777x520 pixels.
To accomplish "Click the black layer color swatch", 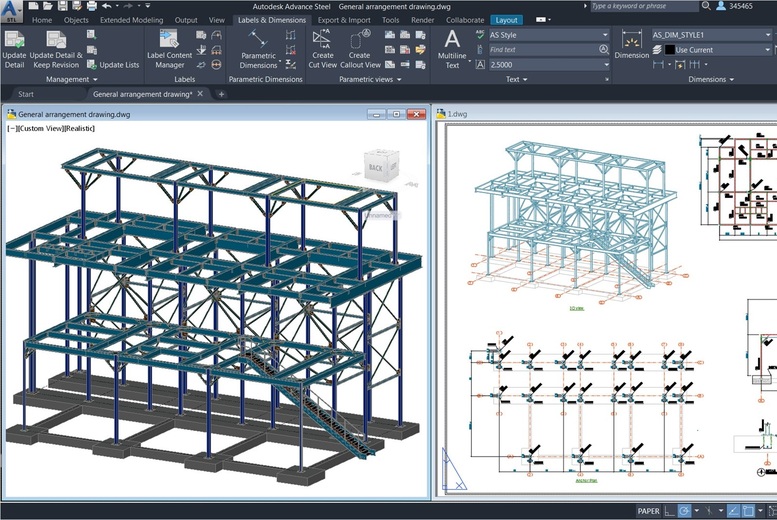I will coord(669,50).
